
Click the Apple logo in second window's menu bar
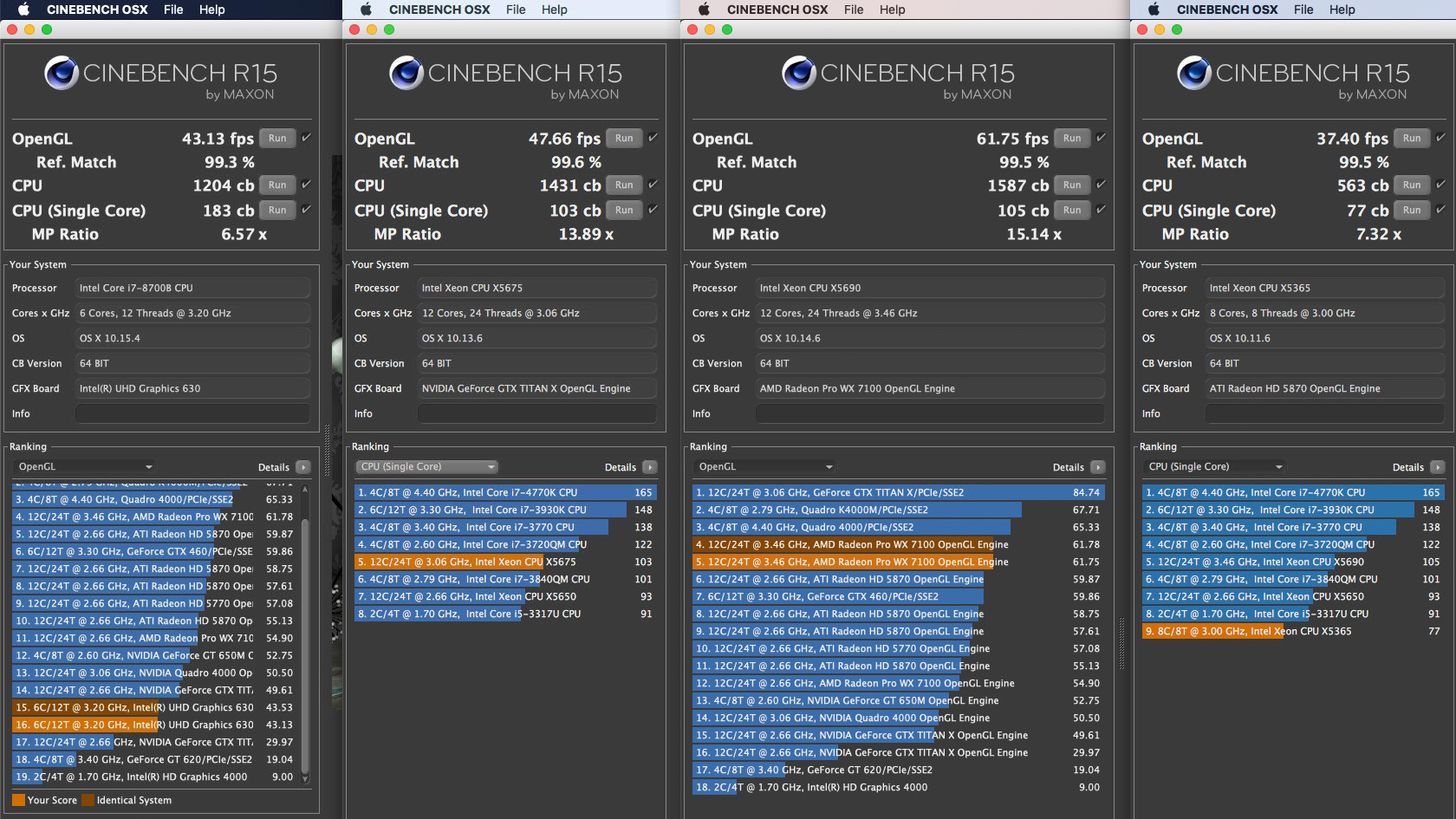[367, 10]
